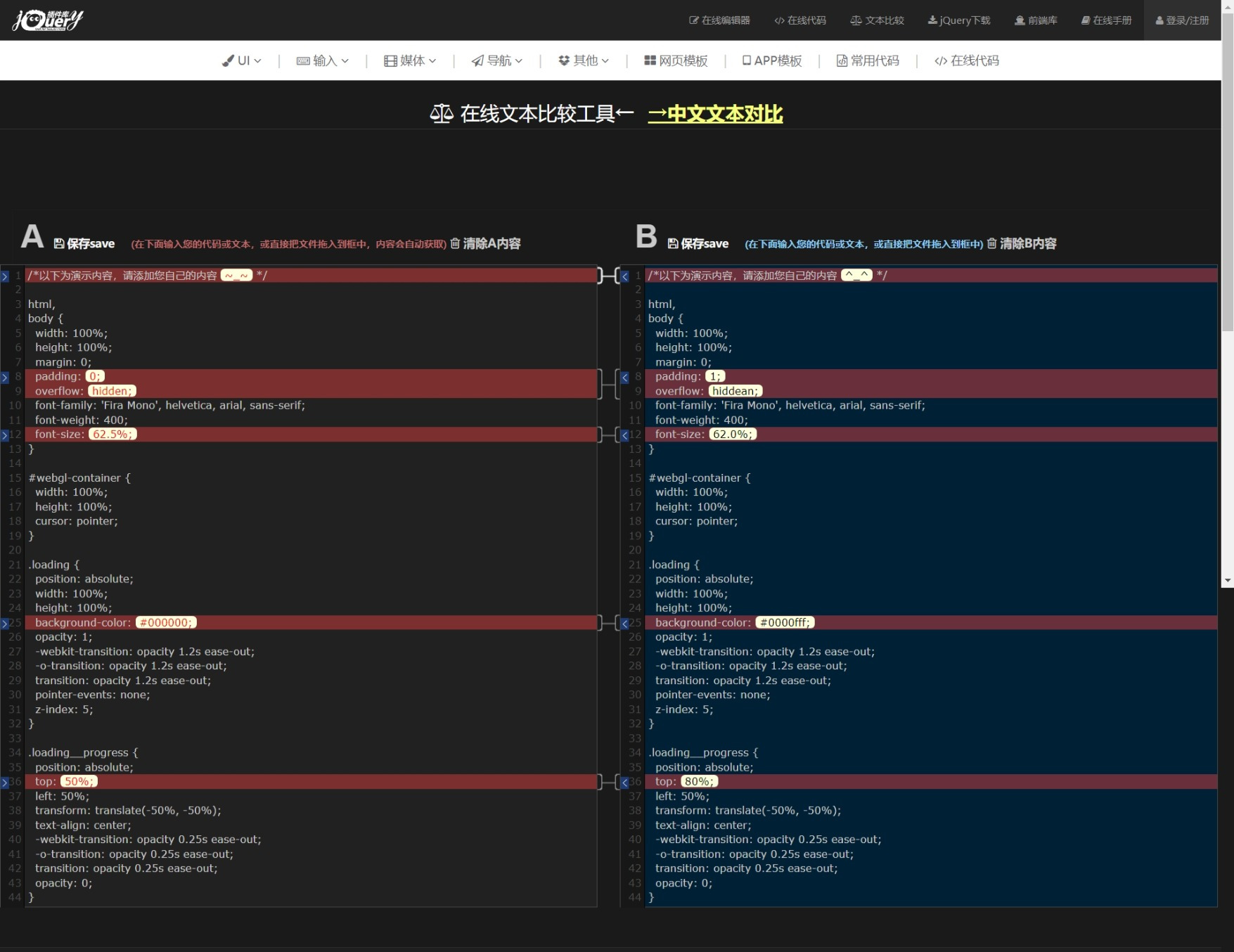Go to 文本比较 in the top bar
This screenshot has height=952, width=1234.
[x=877, y=20]
